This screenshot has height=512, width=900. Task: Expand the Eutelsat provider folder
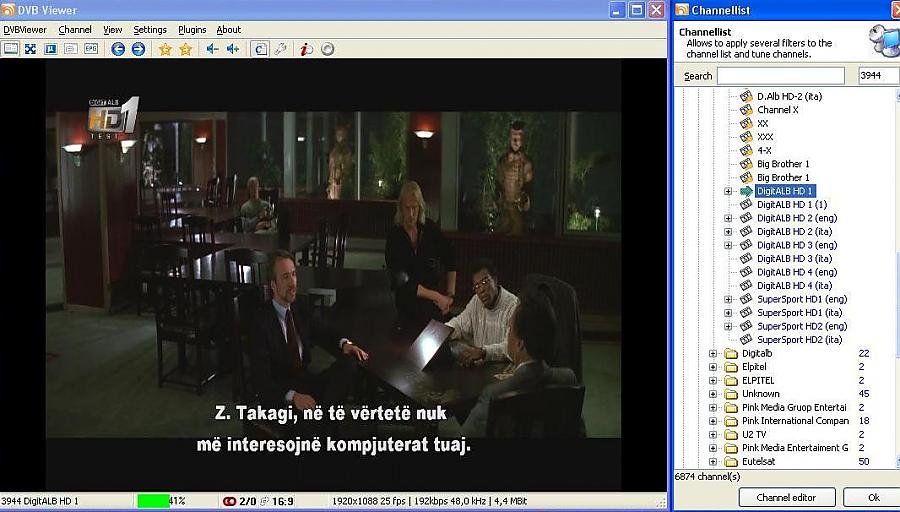(x=713, y=461)
